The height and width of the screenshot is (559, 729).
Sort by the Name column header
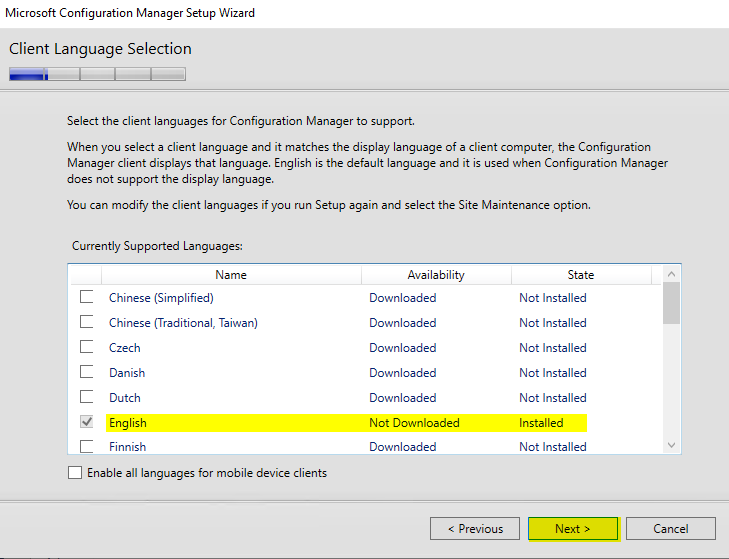pos(231,275)
